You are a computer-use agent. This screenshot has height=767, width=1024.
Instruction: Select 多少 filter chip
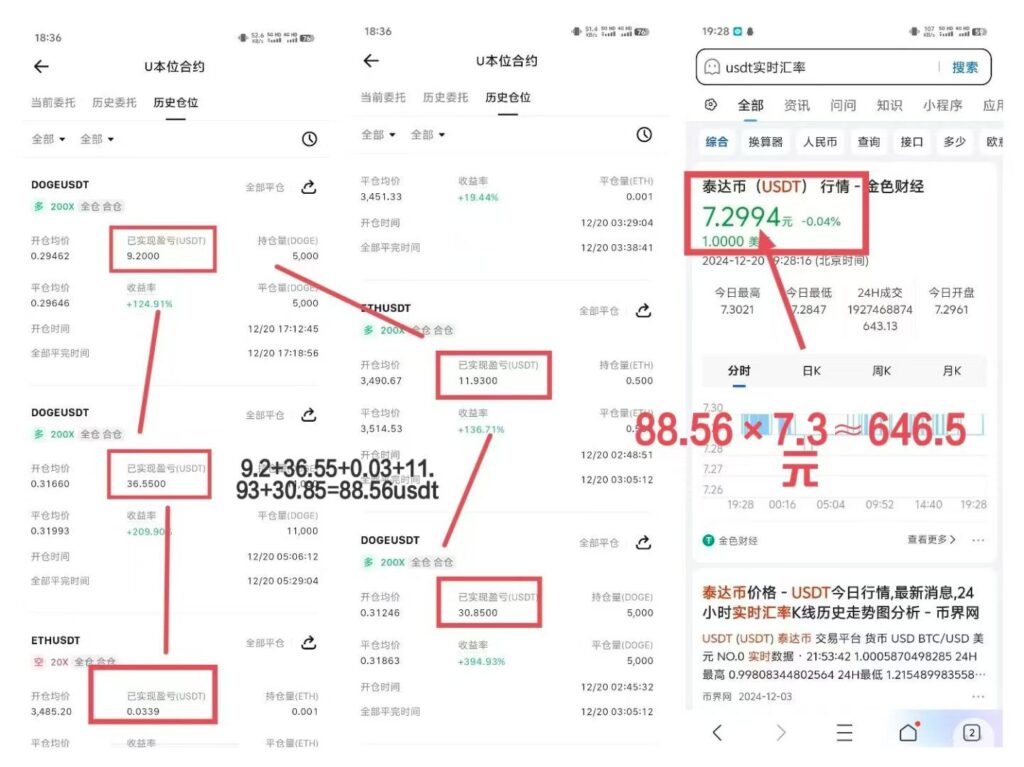[954, 142]
